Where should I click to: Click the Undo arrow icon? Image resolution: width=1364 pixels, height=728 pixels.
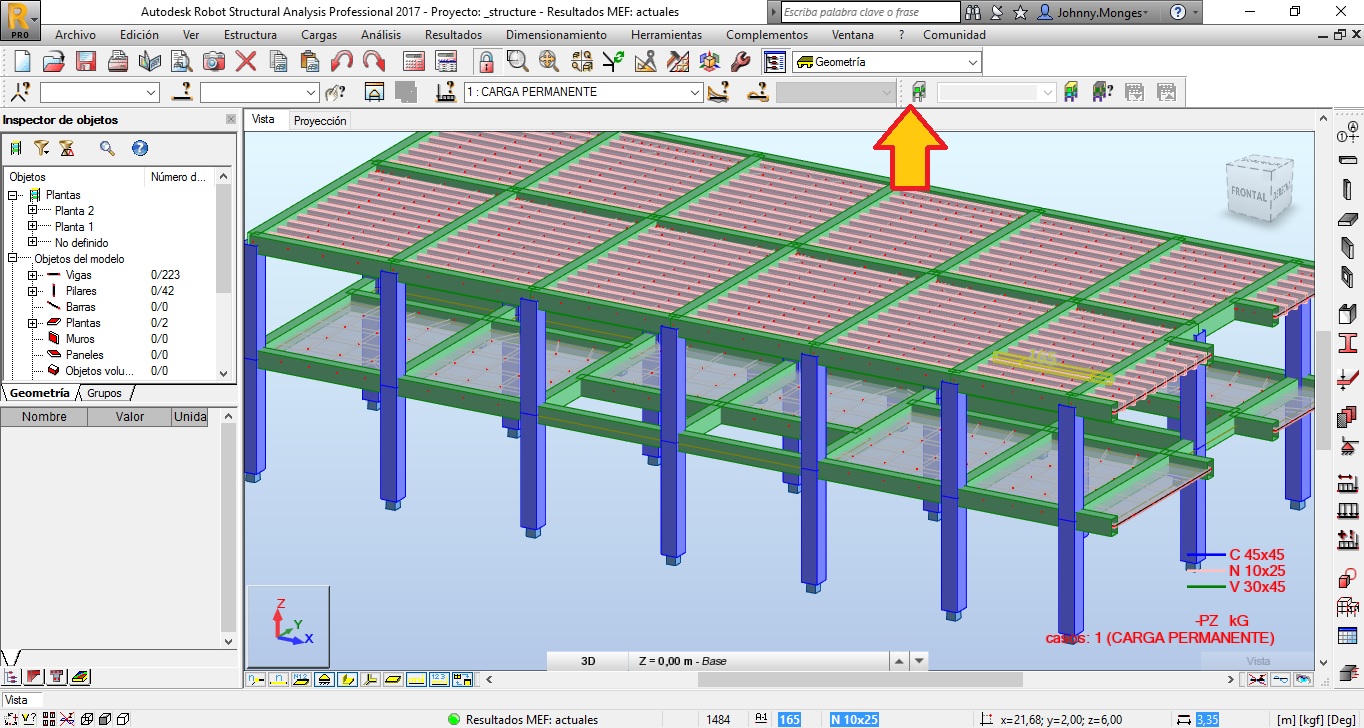(342, 62)
